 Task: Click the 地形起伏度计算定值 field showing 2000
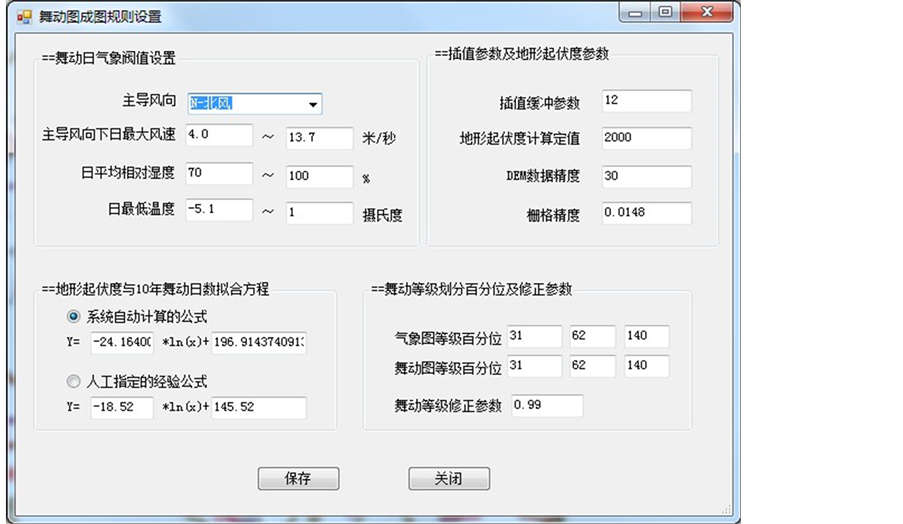click(646, 138)
